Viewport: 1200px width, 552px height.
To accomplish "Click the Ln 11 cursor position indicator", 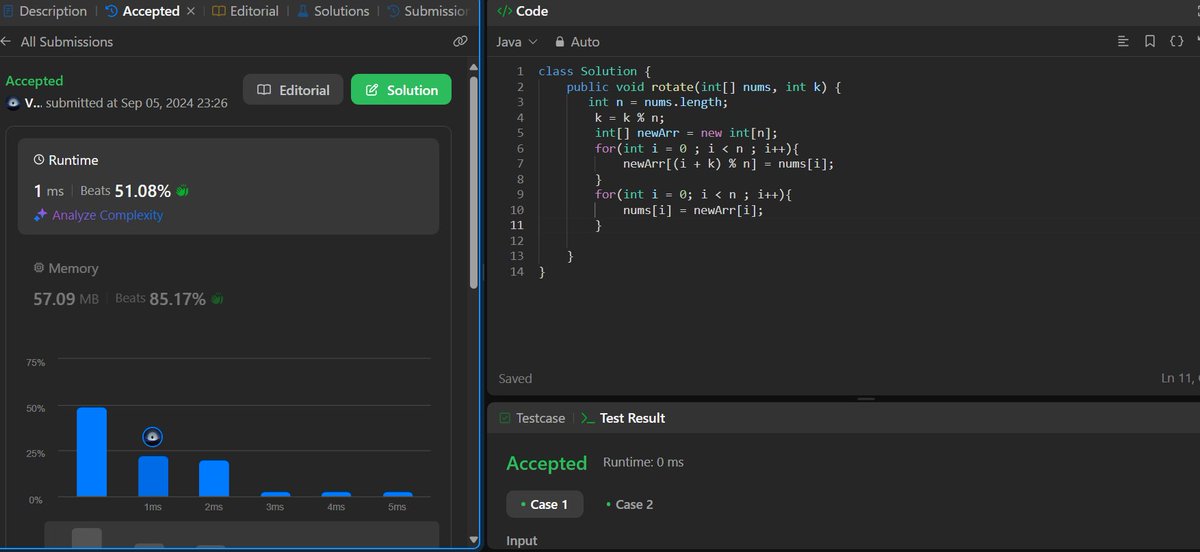I will coord(1180,378).
